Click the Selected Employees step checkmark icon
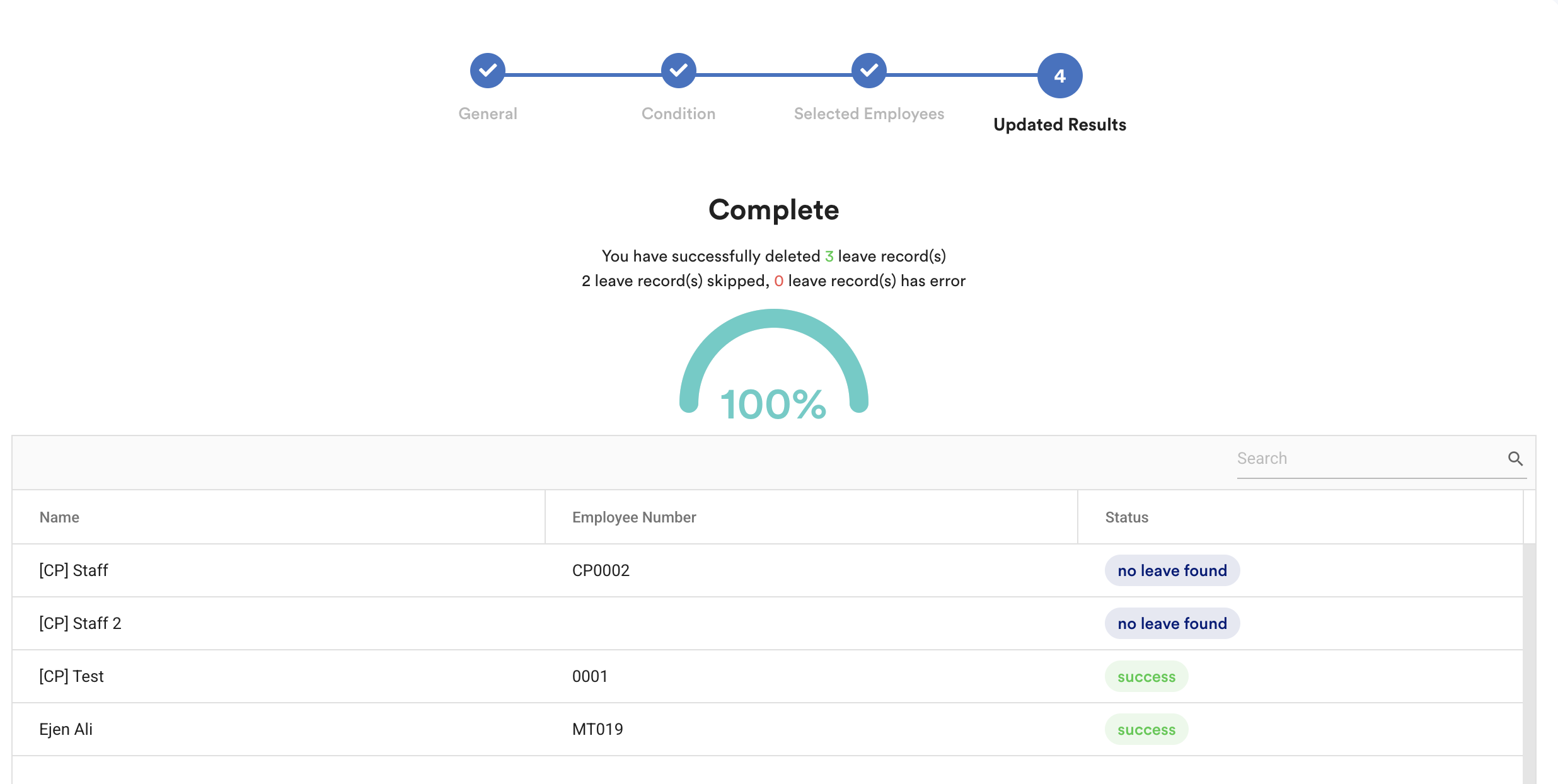The height and width of the screenshot is (784, 1558). [868, 71]
